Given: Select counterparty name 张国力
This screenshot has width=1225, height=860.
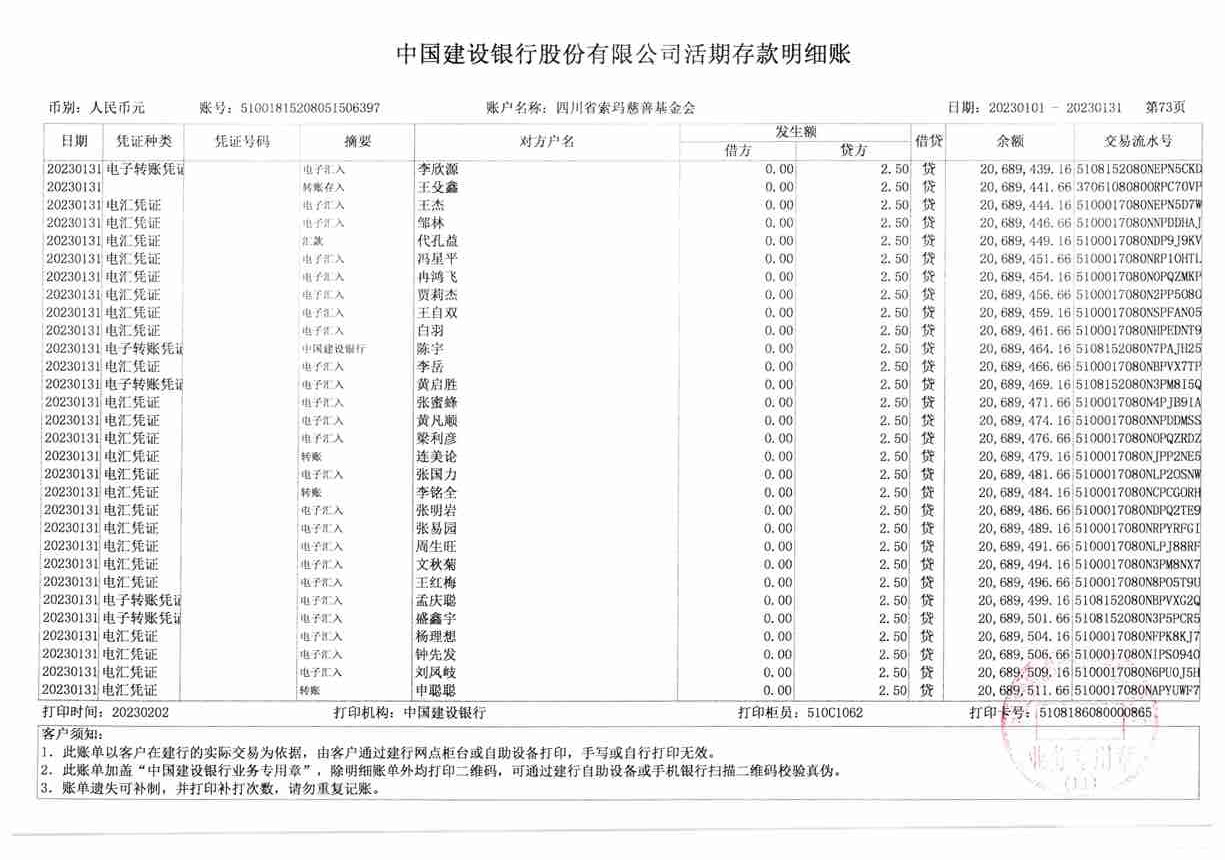Looking at the screenshot, I should (437, 475).
